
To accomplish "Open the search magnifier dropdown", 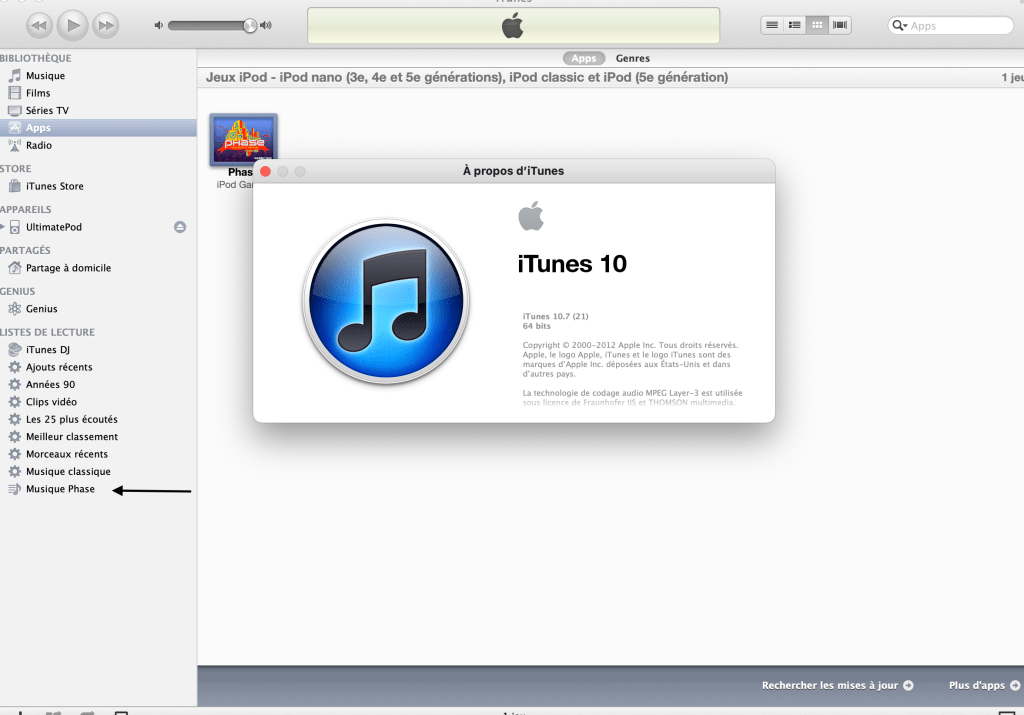I will [900, 26].
